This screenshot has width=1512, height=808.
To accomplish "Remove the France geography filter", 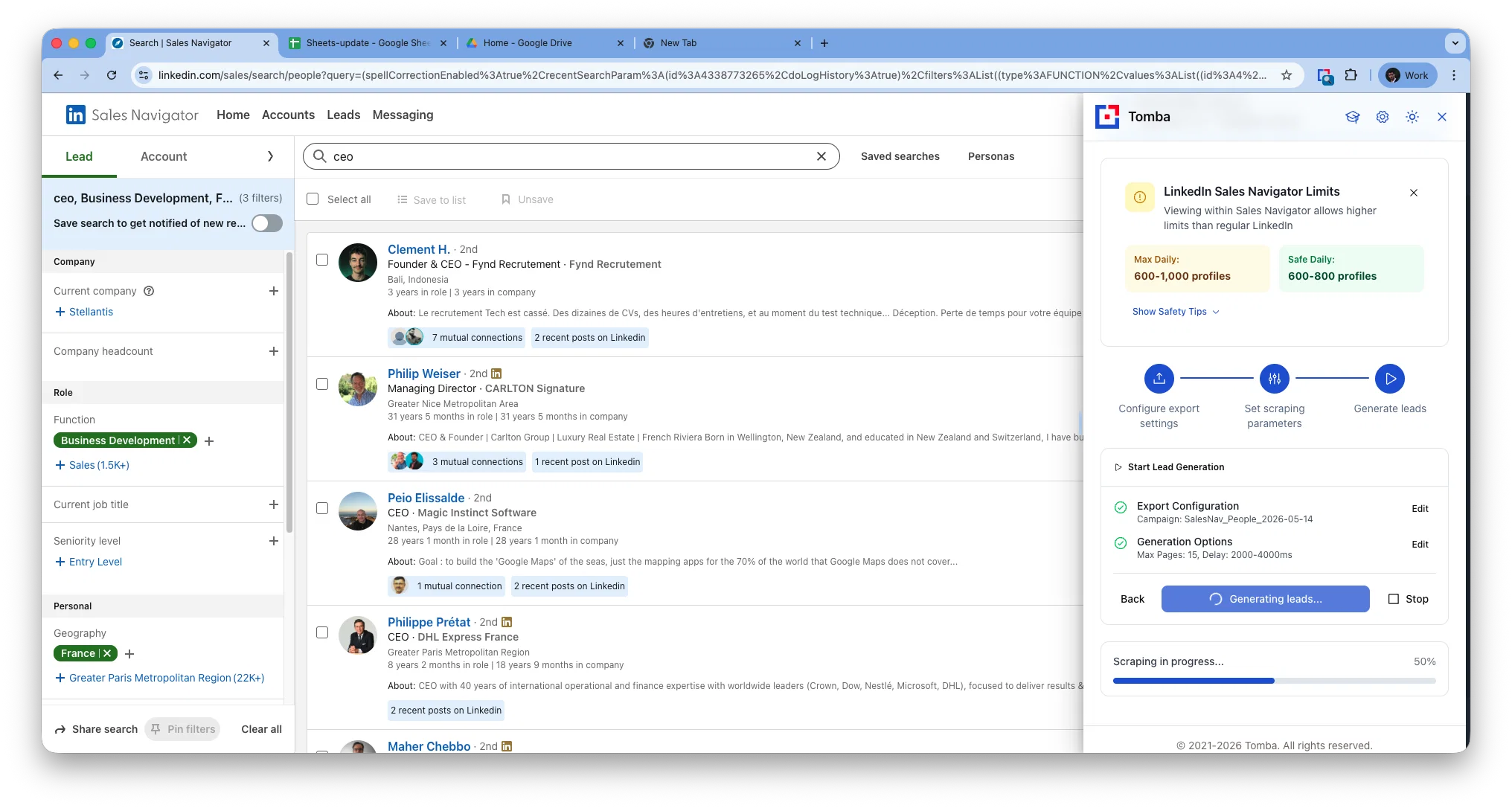I will [x=107, y=653].
